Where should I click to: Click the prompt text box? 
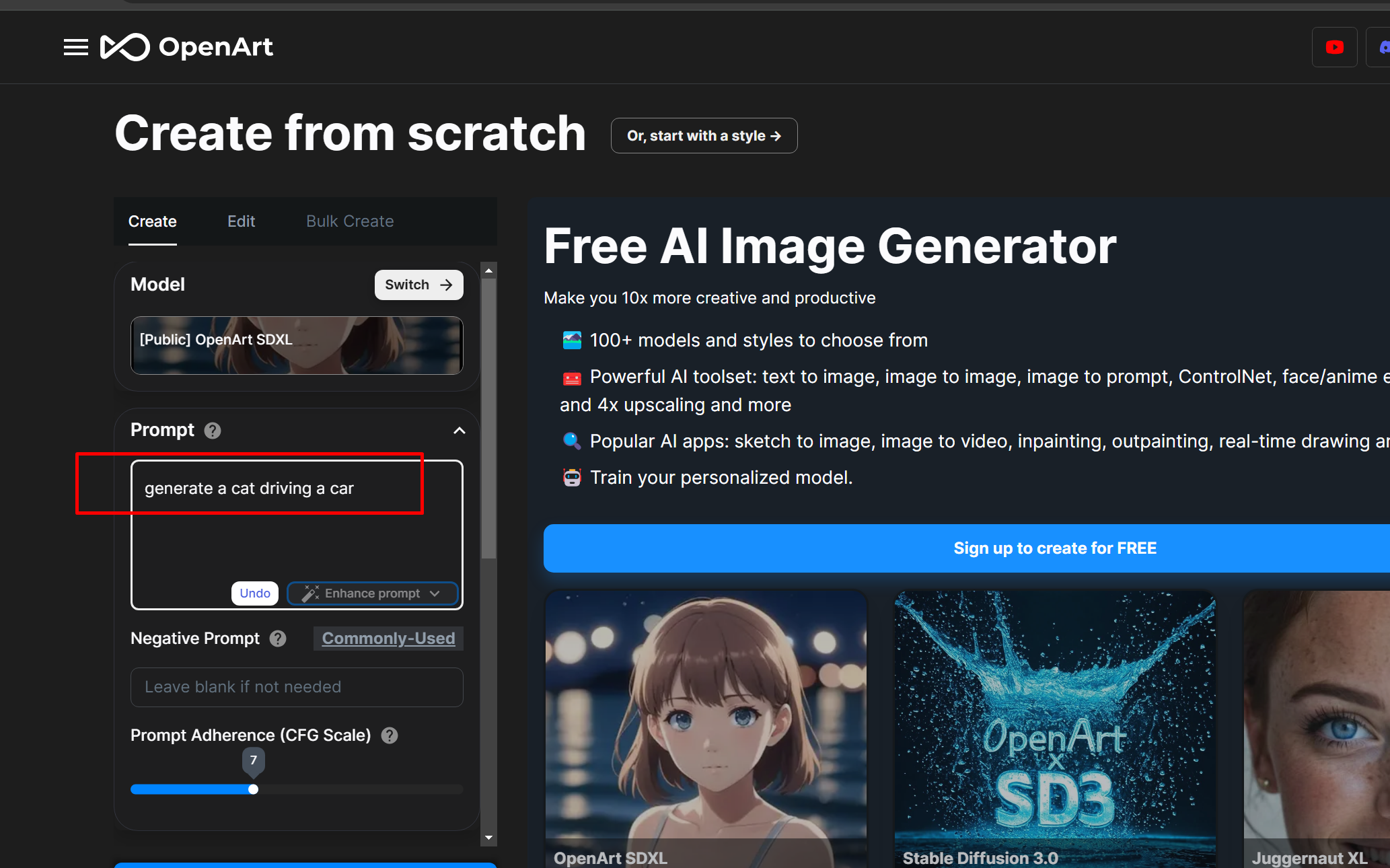click(x=297, y=535)
